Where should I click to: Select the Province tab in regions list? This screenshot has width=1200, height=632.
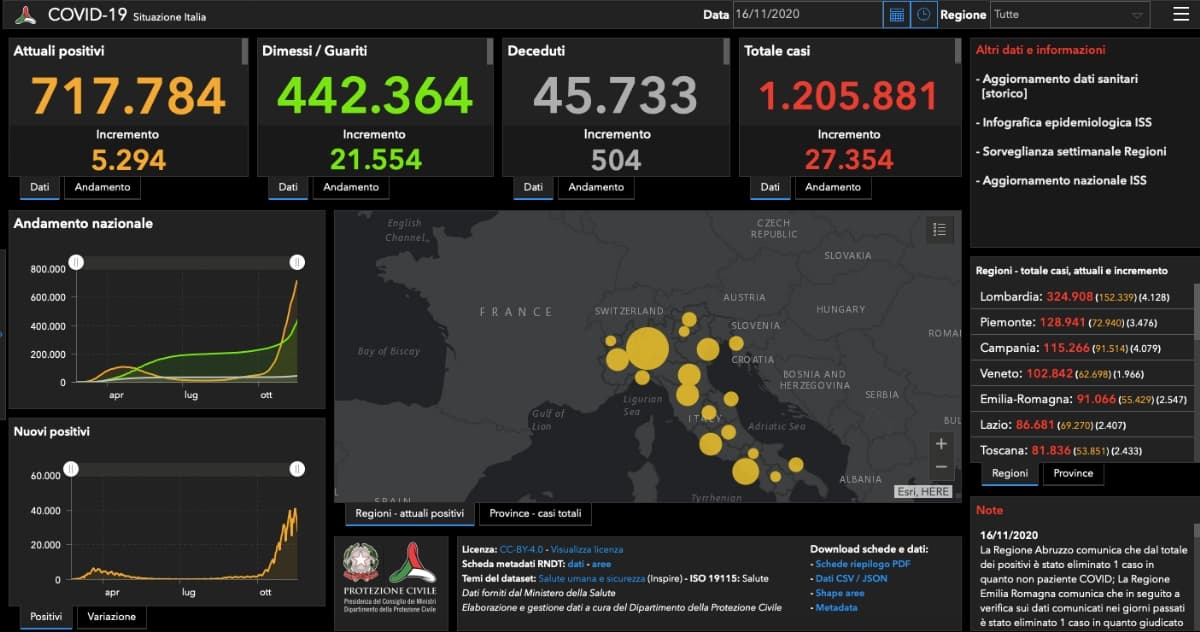click(x=1073, y=473)
